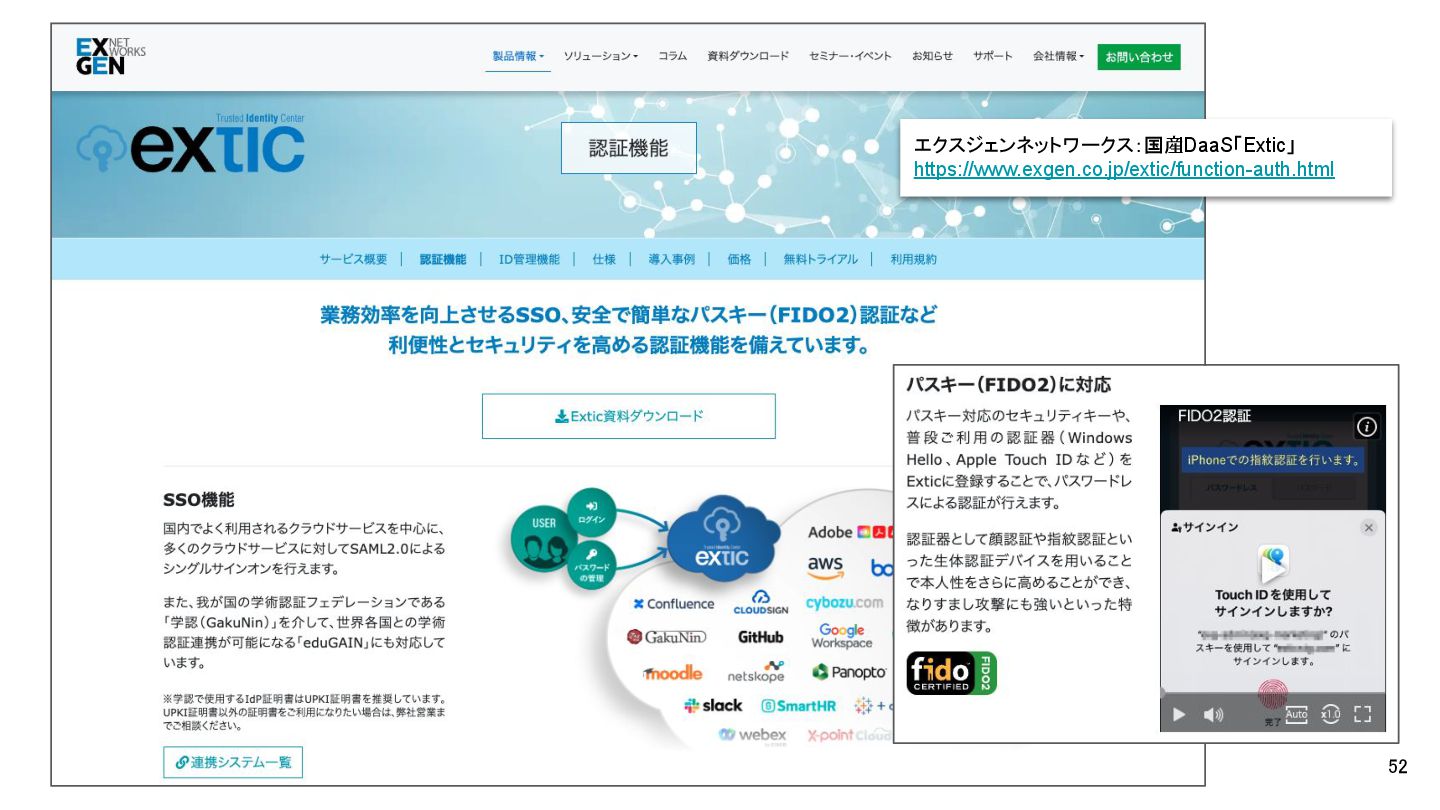The image size is (1440, 810).
Task: Open the ソリューション dropdown menu
Action: 600,56
